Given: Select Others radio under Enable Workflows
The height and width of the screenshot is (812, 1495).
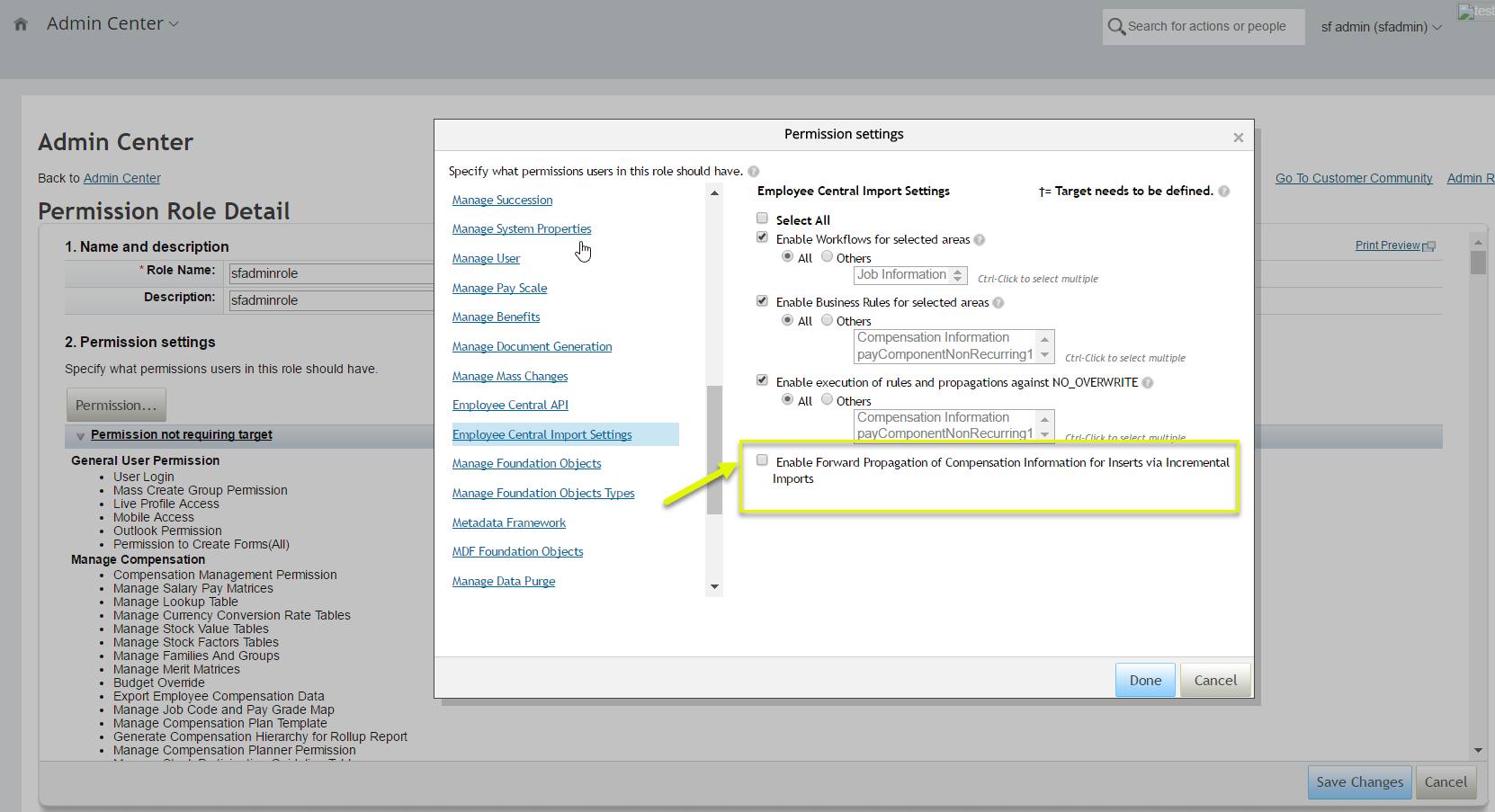Looking at the screenshot, I should (828, 256).
